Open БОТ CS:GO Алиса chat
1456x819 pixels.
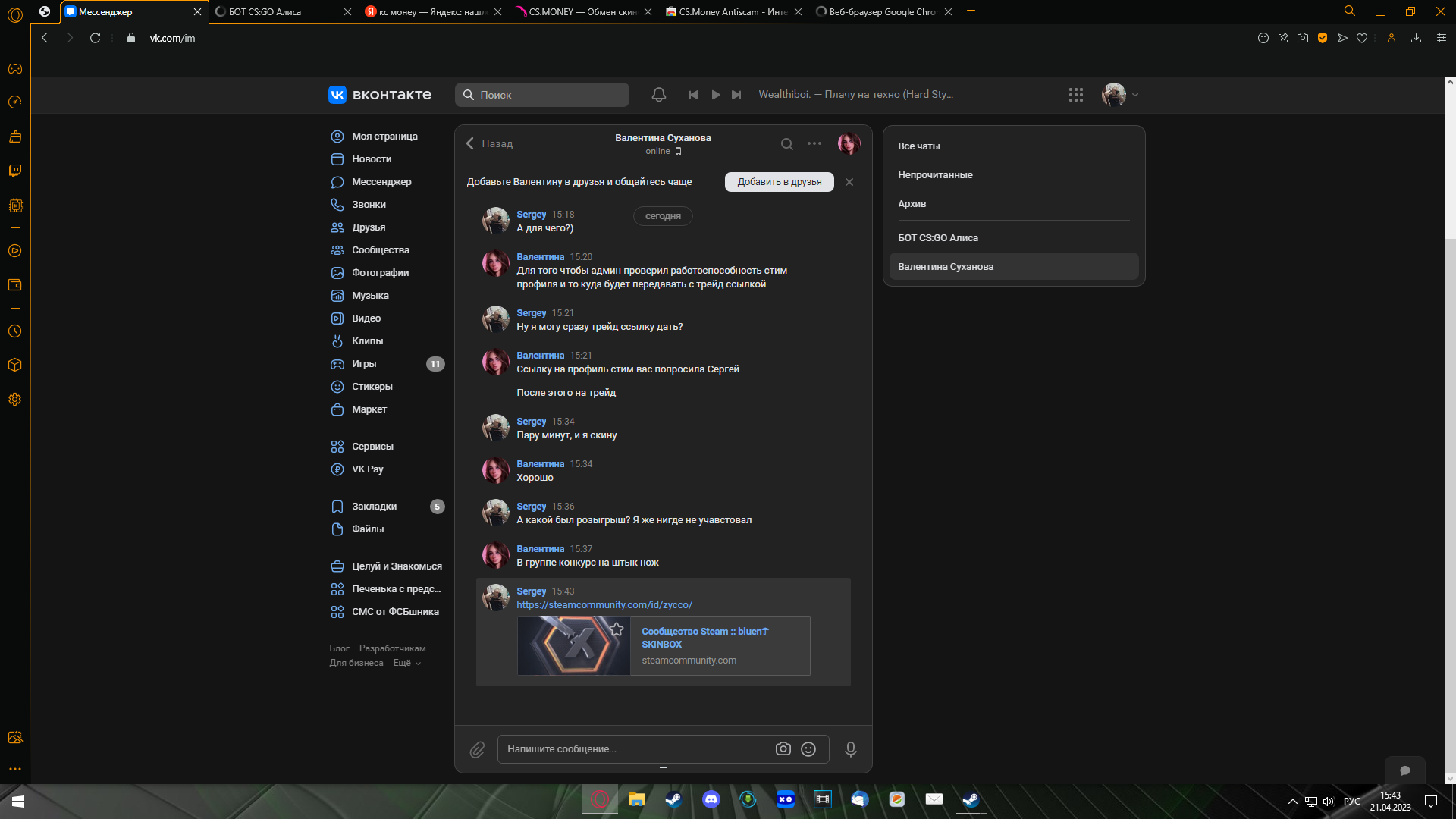[1014, 238]
